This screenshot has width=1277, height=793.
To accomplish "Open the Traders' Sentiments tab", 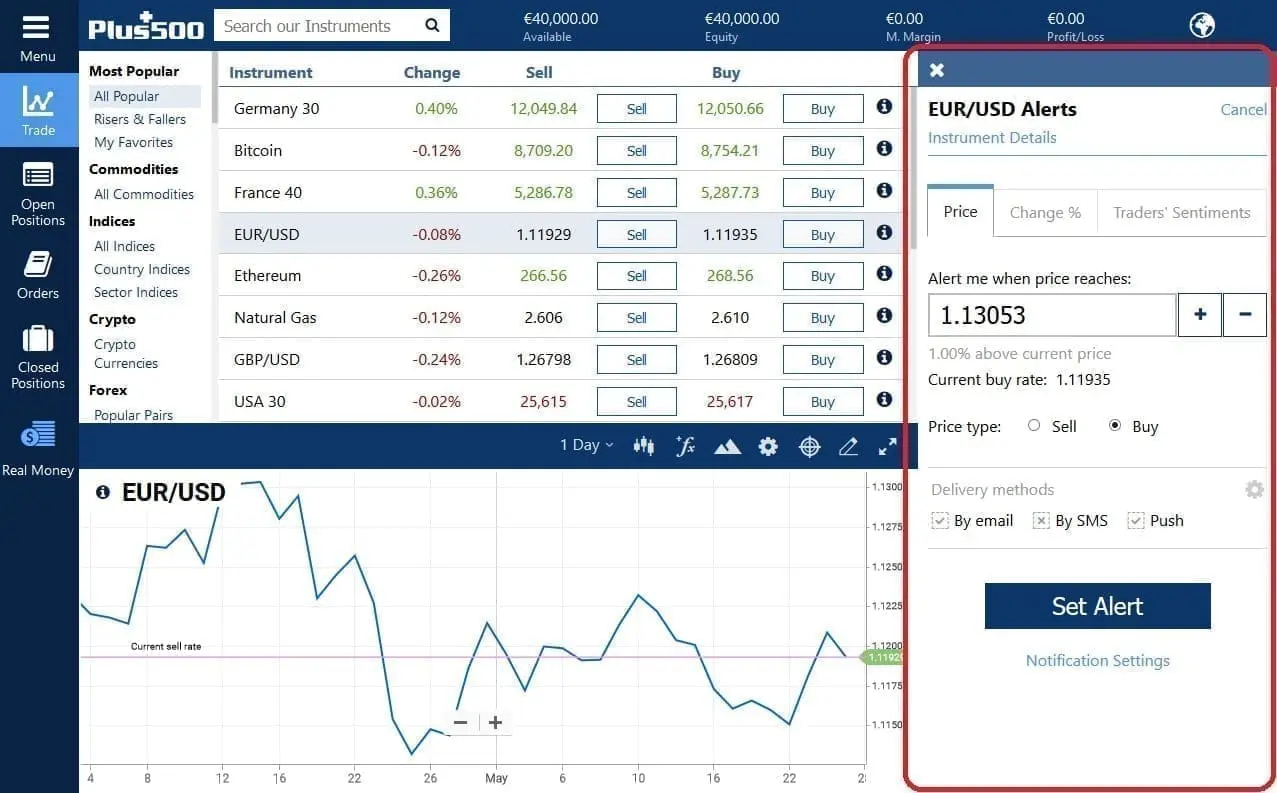I will click(x=1182, y=212).
